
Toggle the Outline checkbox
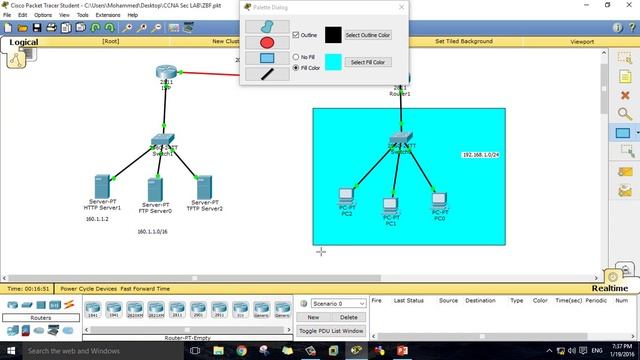click(296, 35)
